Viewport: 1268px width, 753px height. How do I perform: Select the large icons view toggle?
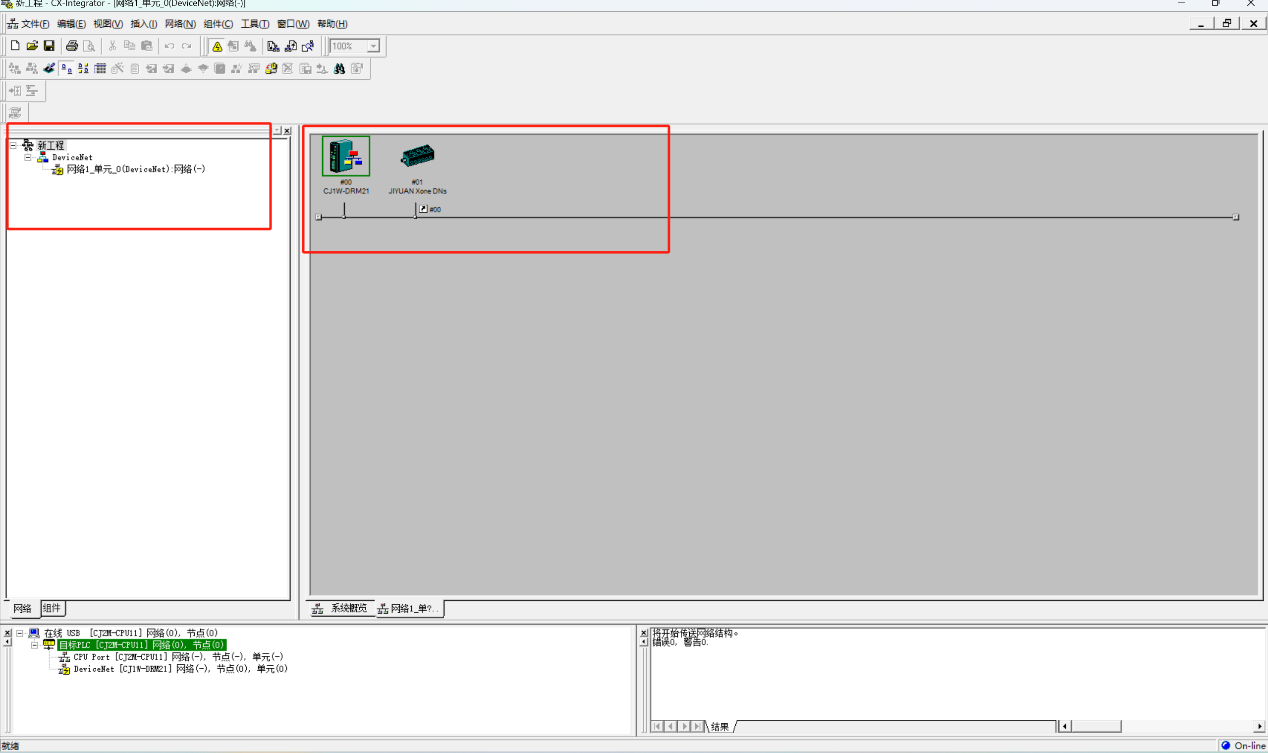pyautogui.click(x=66, y=69)
